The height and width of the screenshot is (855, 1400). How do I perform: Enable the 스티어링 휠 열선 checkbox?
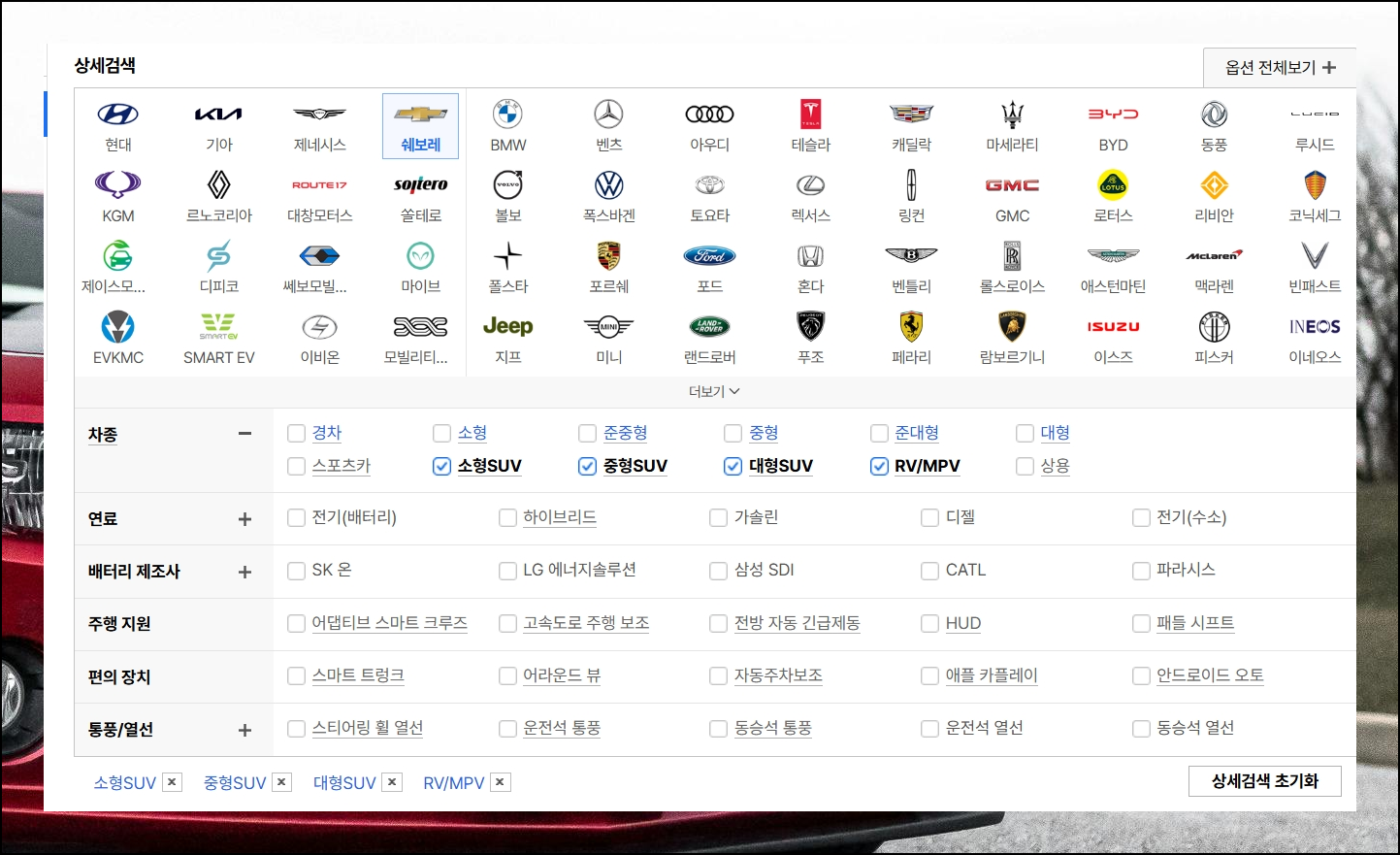tap(297, 728)
